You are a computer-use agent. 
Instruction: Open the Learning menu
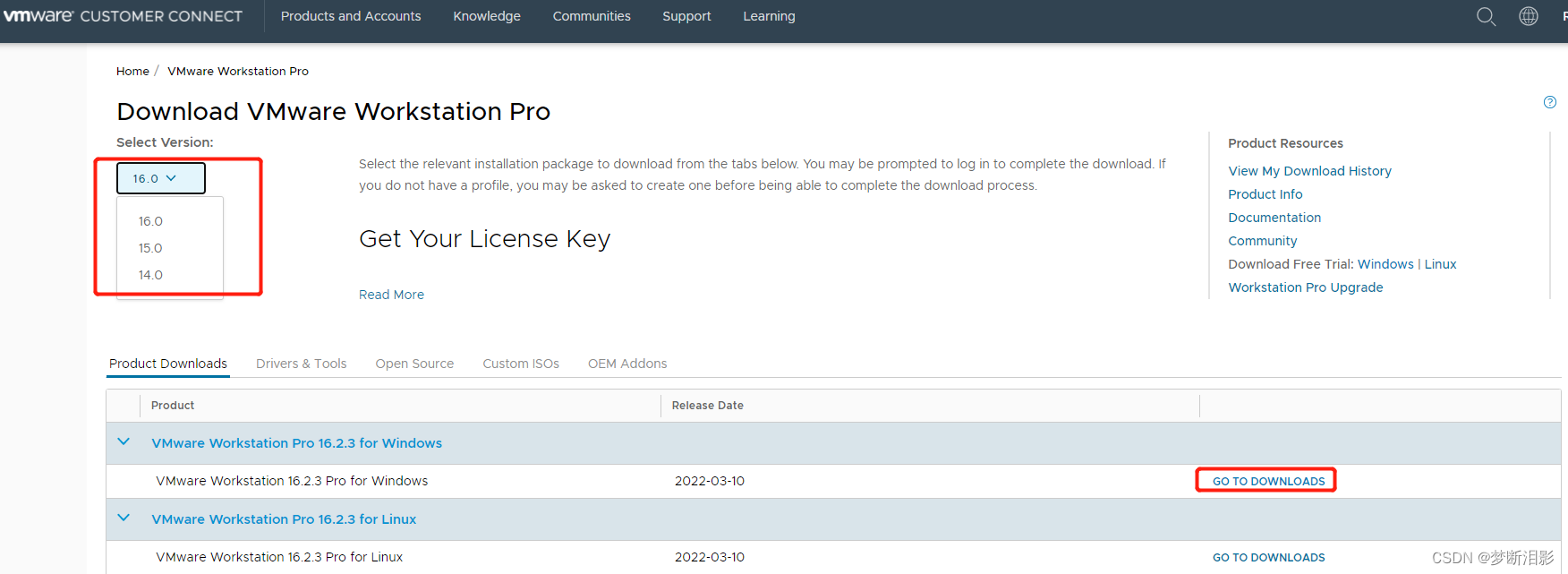pos(769,16)
